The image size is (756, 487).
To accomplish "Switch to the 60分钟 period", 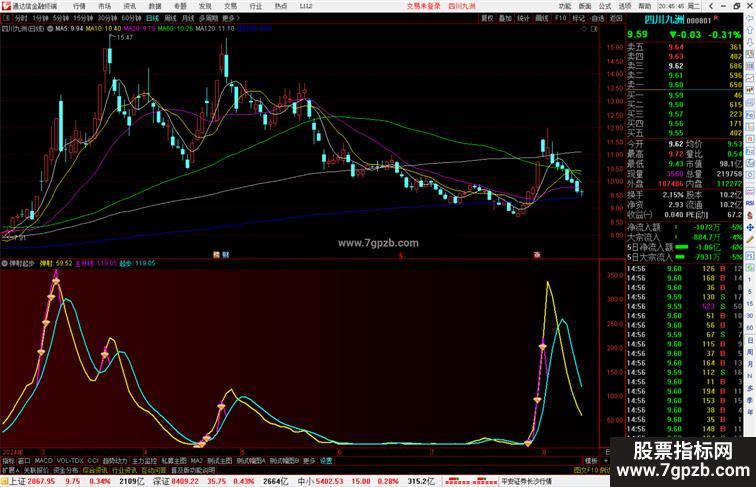I will pos(131,18).
